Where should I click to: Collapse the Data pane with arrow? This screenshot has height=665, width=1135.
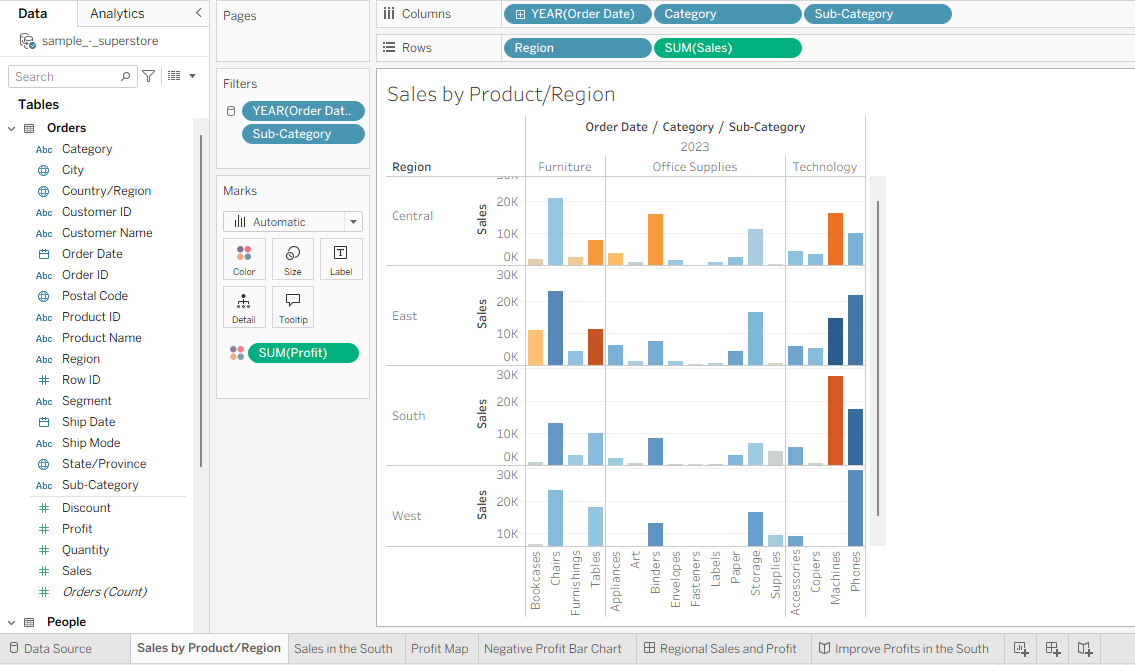click(x=198, y=13)
